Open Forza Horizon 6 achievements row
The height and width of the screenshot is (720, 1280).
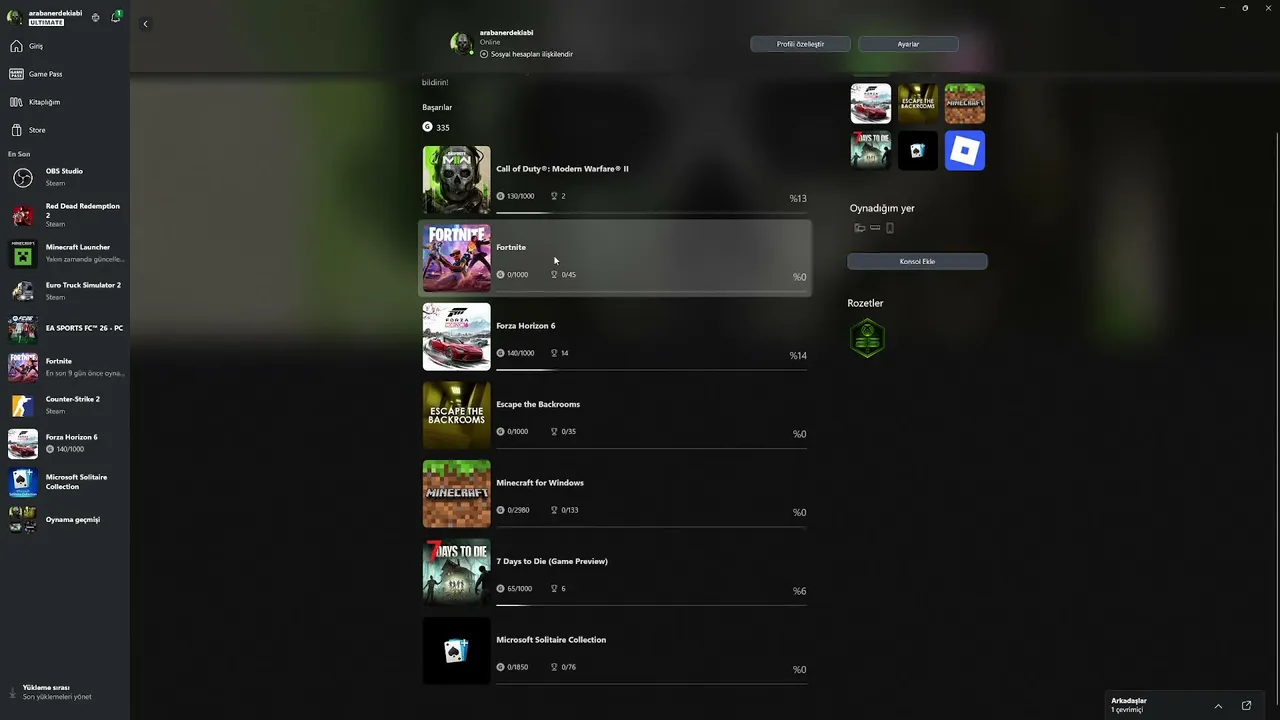(x=615, y=337)
